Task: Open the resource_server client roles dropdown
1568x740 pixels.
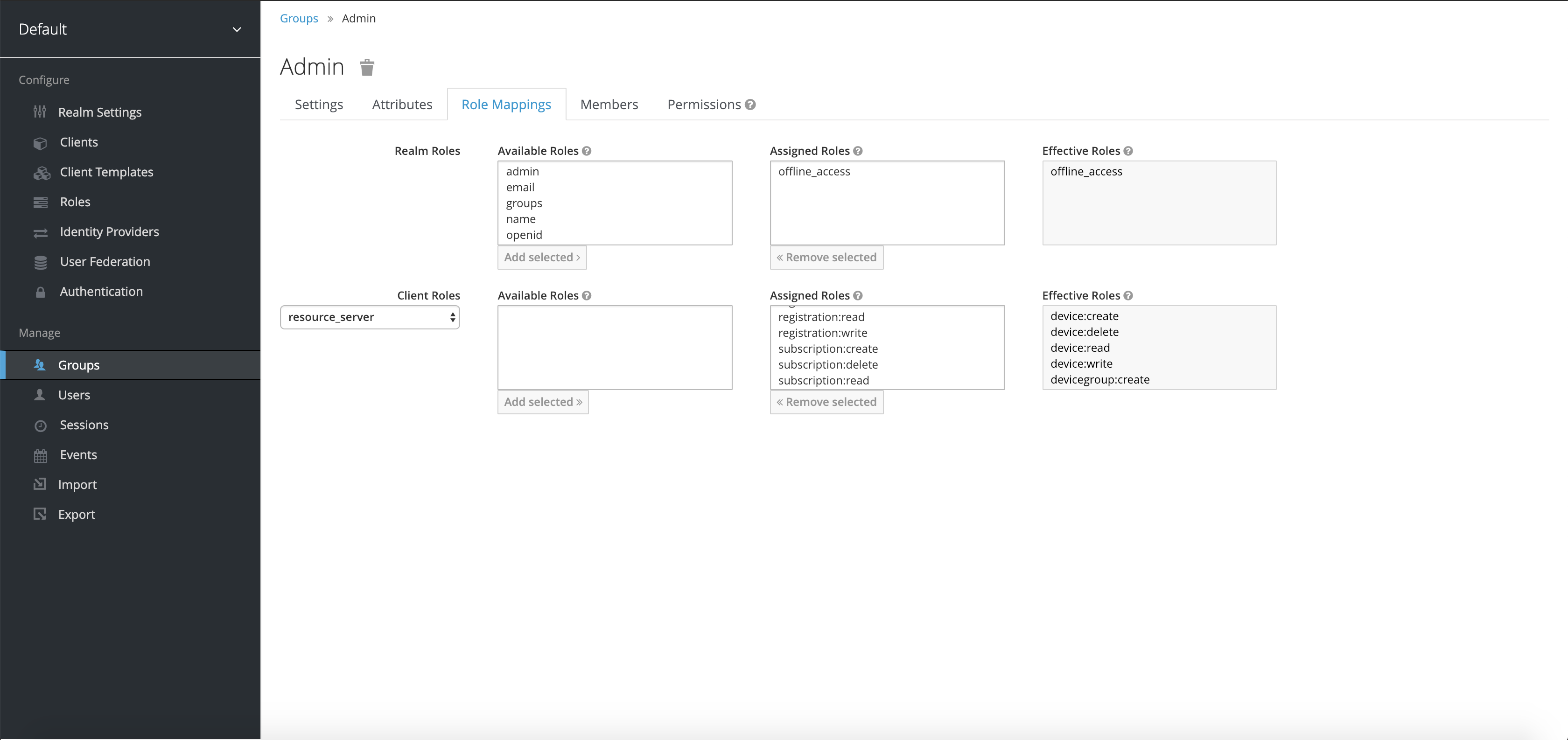Action: (x=370, y=317)
